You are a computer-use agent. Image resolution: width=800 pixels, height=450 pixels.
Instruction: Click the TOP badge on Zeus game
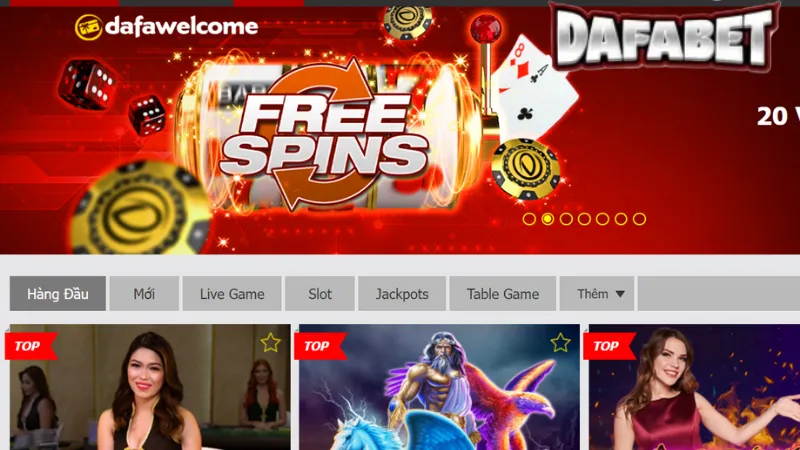click(x=320, y=346)
